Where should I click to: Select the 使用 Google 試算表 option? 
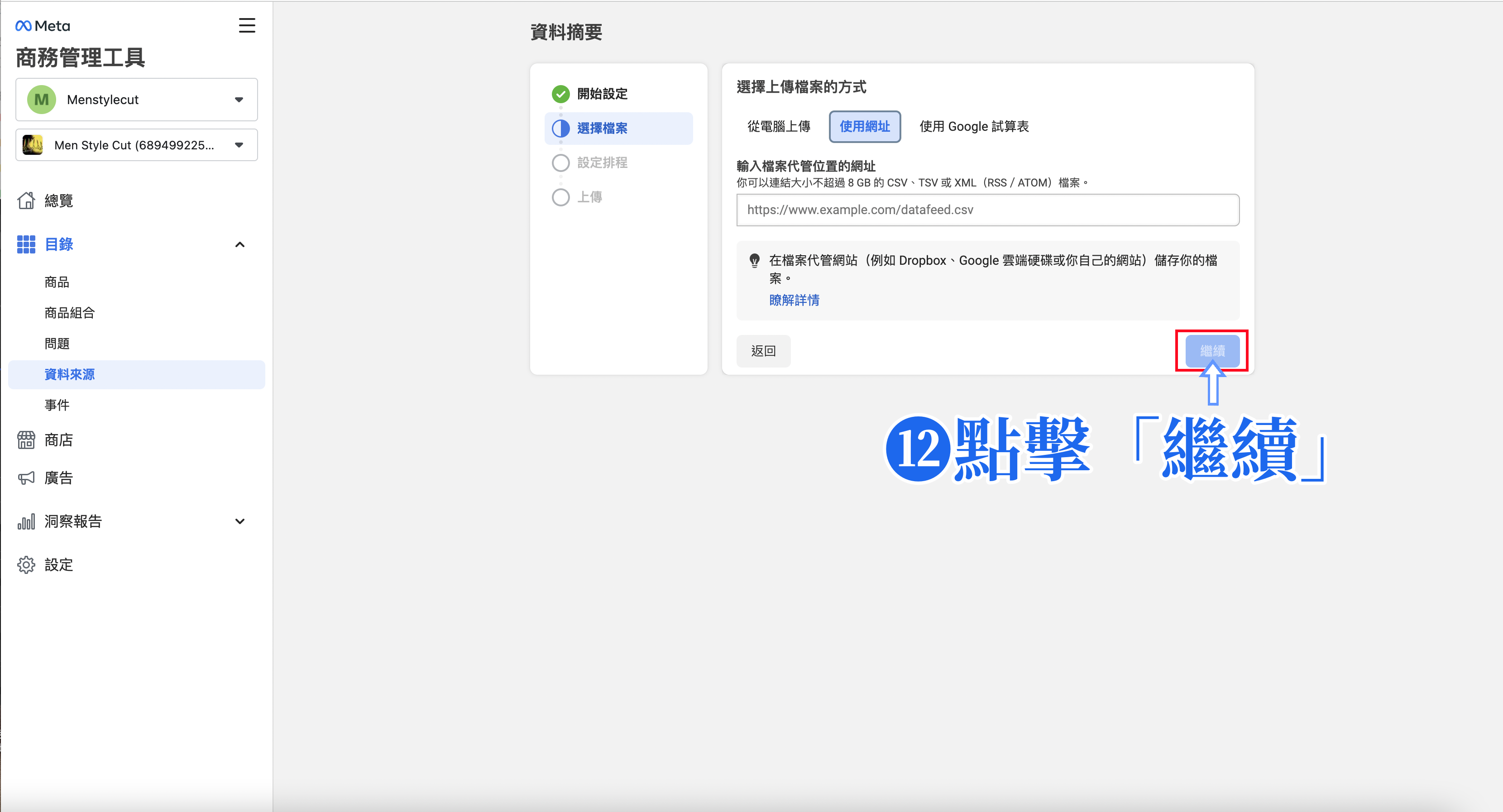[x=974, y=127]
